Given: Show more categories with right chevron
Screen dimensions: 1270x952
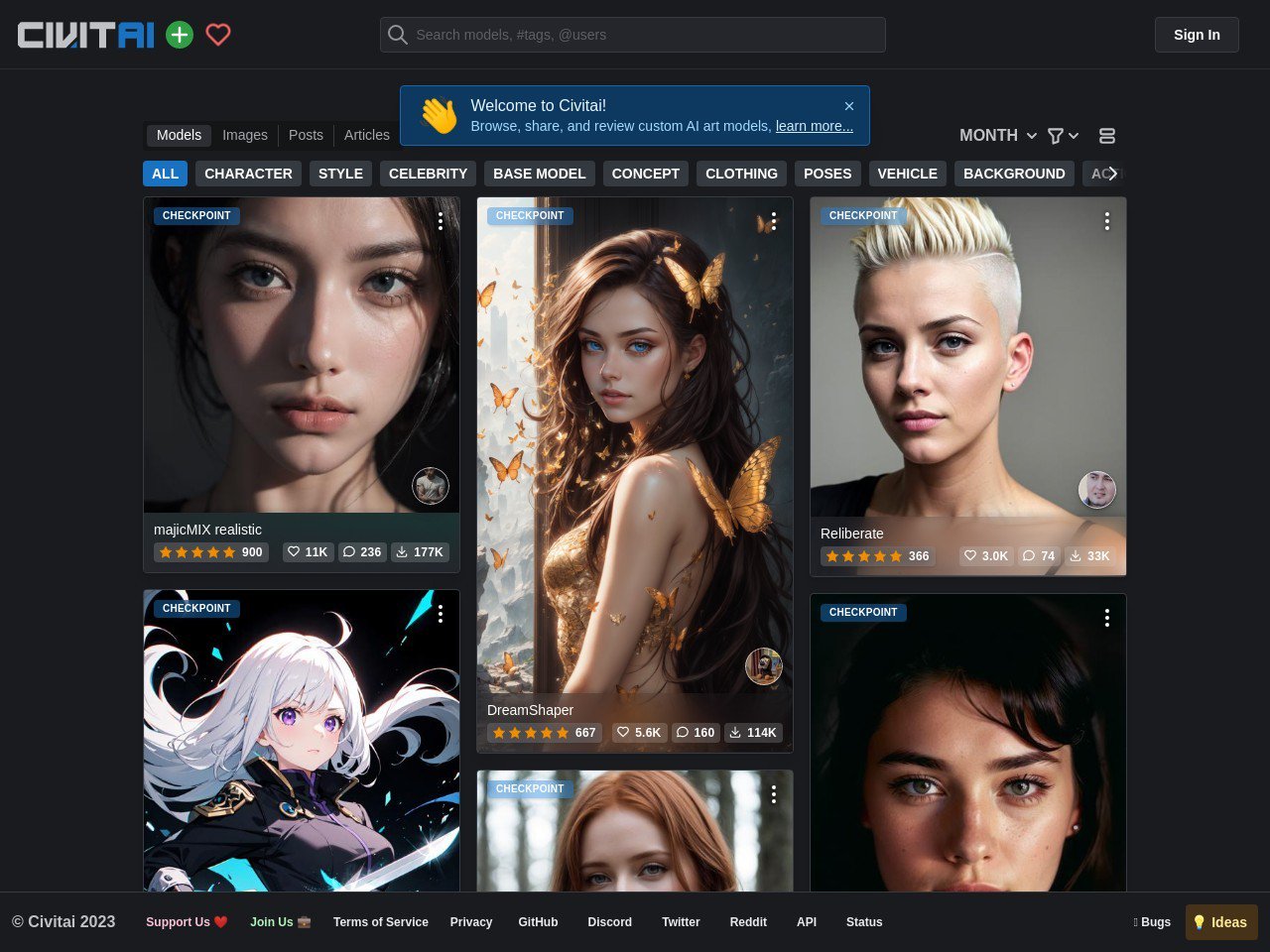Looking at the screenshot, I should pos(1112,174).
